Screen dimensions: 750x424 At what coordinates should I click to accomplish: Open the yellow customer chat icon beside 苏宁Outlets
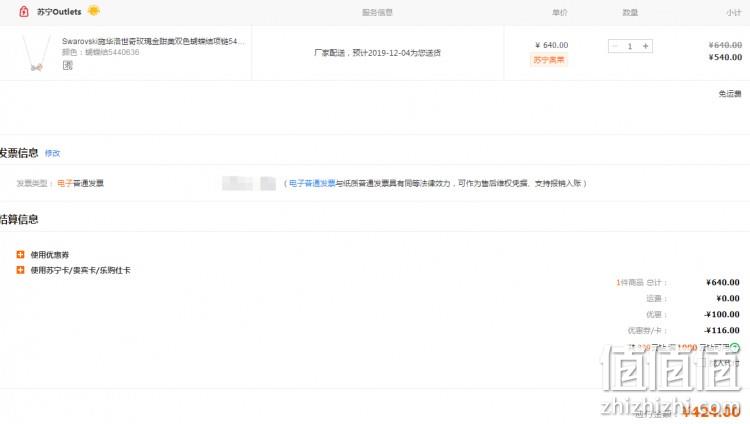click(x=94, y=11)
